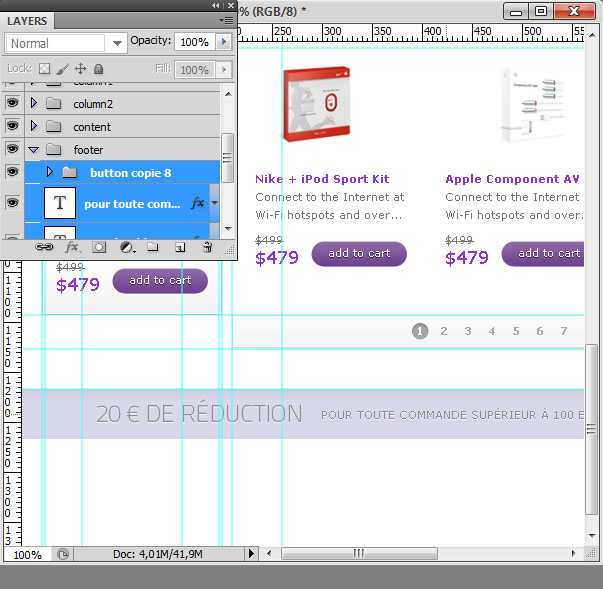The height and width of the screenshot is (589, 603).
Task: Lock layer position icon
Action: pyautogui.click(x=80, y=69)
